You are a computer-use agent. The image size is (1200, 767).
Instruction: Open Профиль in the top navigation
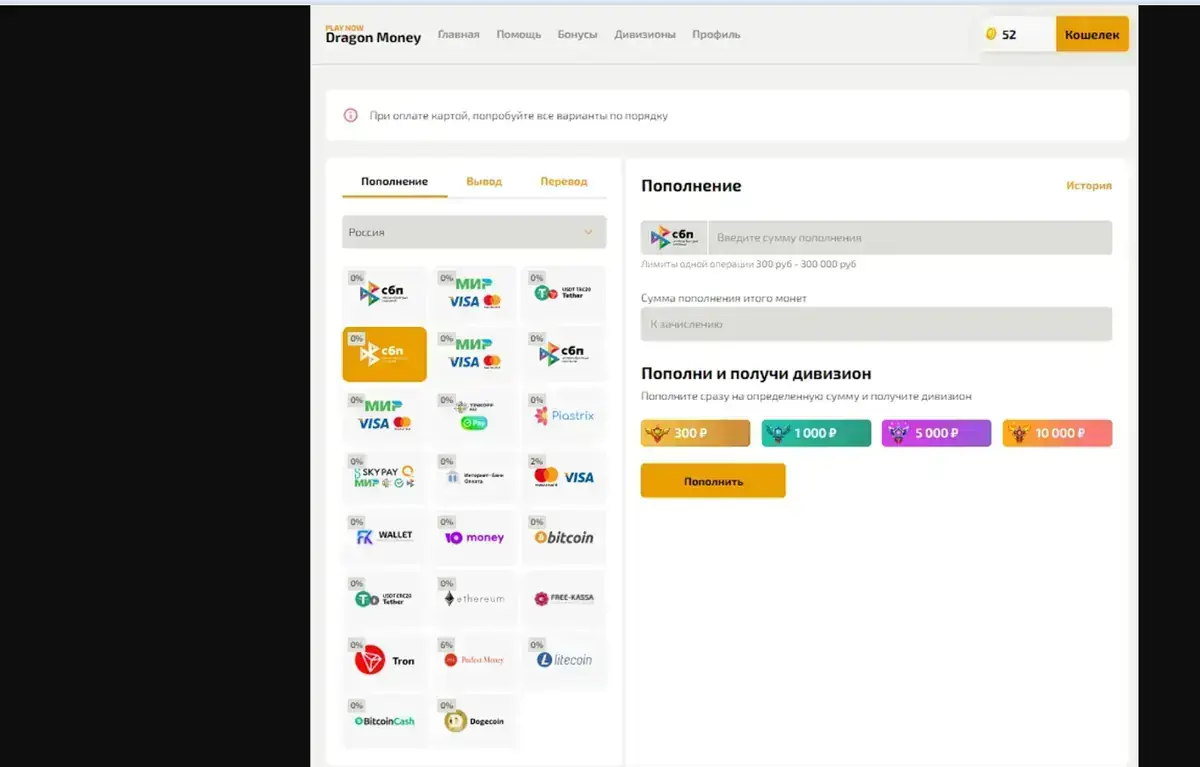coord(716,34)
